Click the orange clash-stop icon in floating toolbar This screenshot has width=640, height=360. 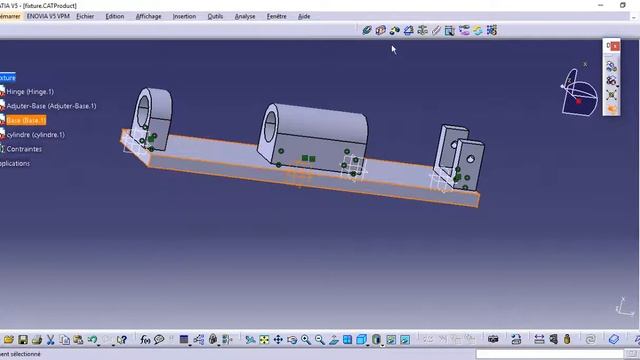coord(611,109)
